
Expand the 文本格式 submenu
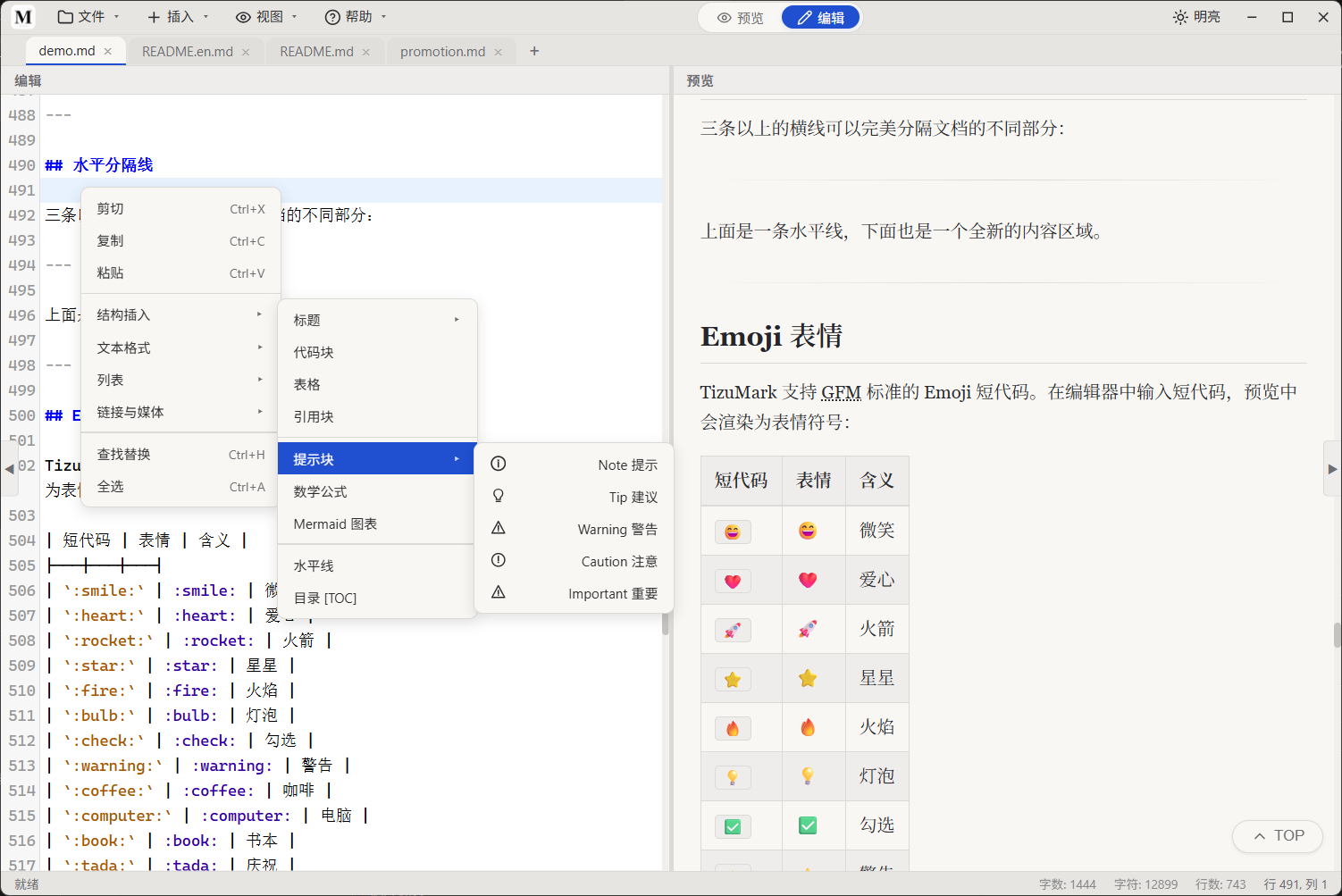pos(180,348)
